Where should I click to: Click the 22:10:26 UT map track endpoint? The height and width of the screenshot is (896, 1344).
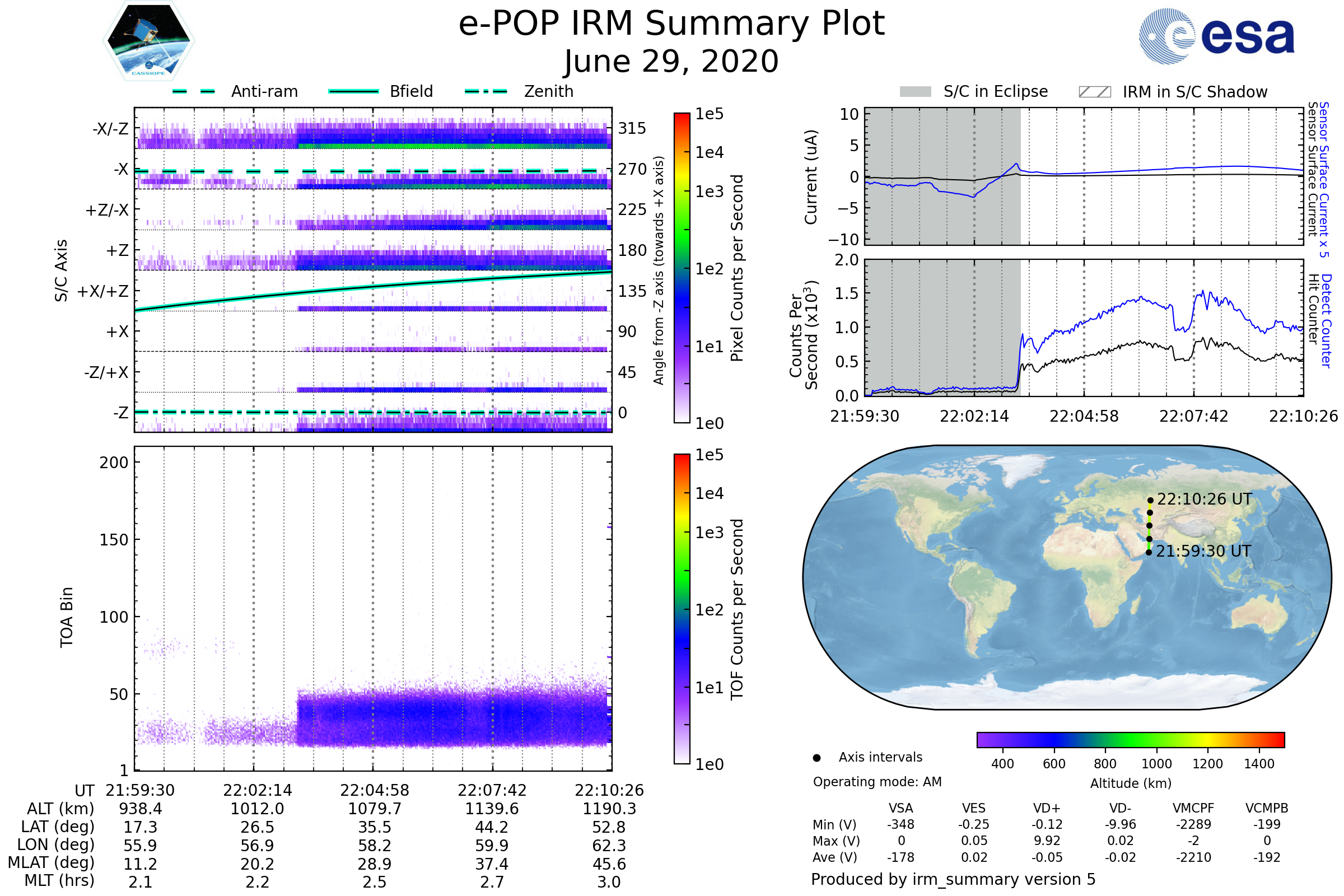coord(1150,501)
